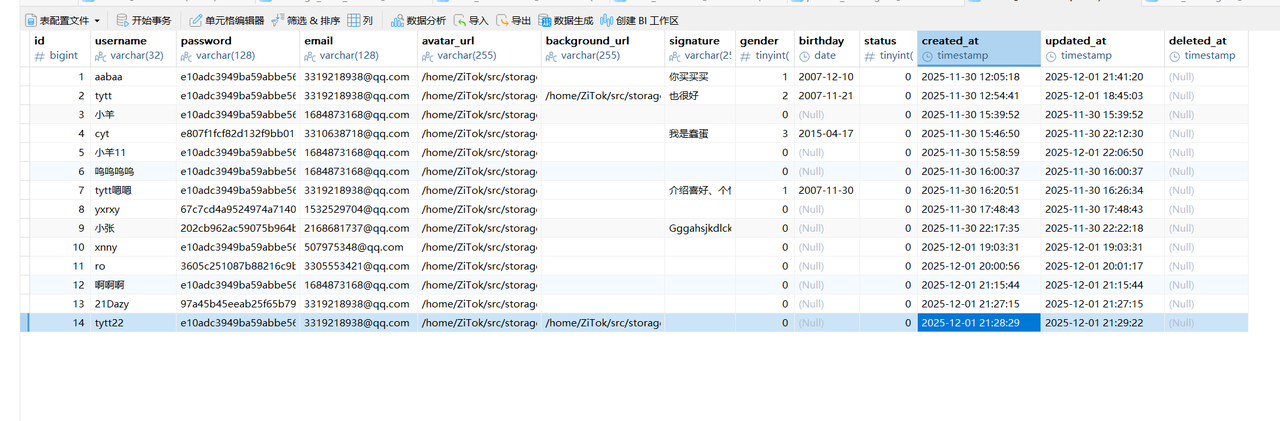Click the 导入 import button
Viewport: 1280px width, 421px height.
click(471, 20)
